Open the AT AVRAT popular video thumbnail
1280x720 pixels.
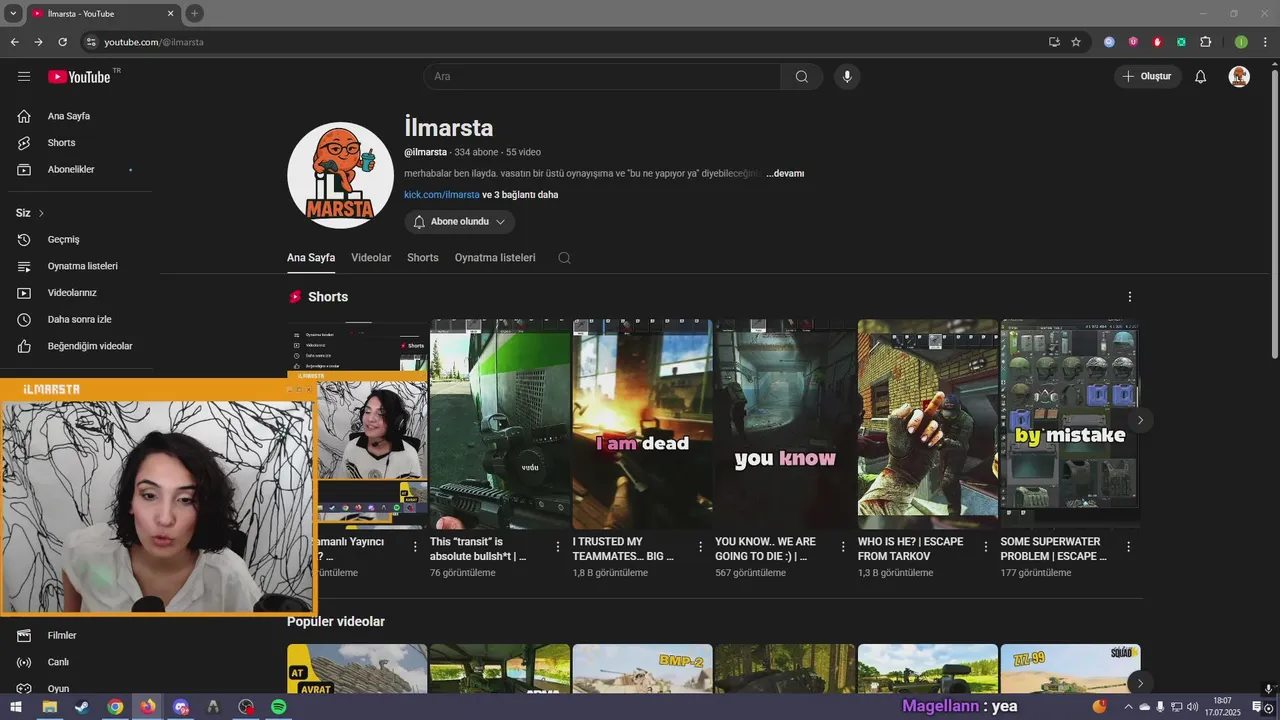coord(357,669)
